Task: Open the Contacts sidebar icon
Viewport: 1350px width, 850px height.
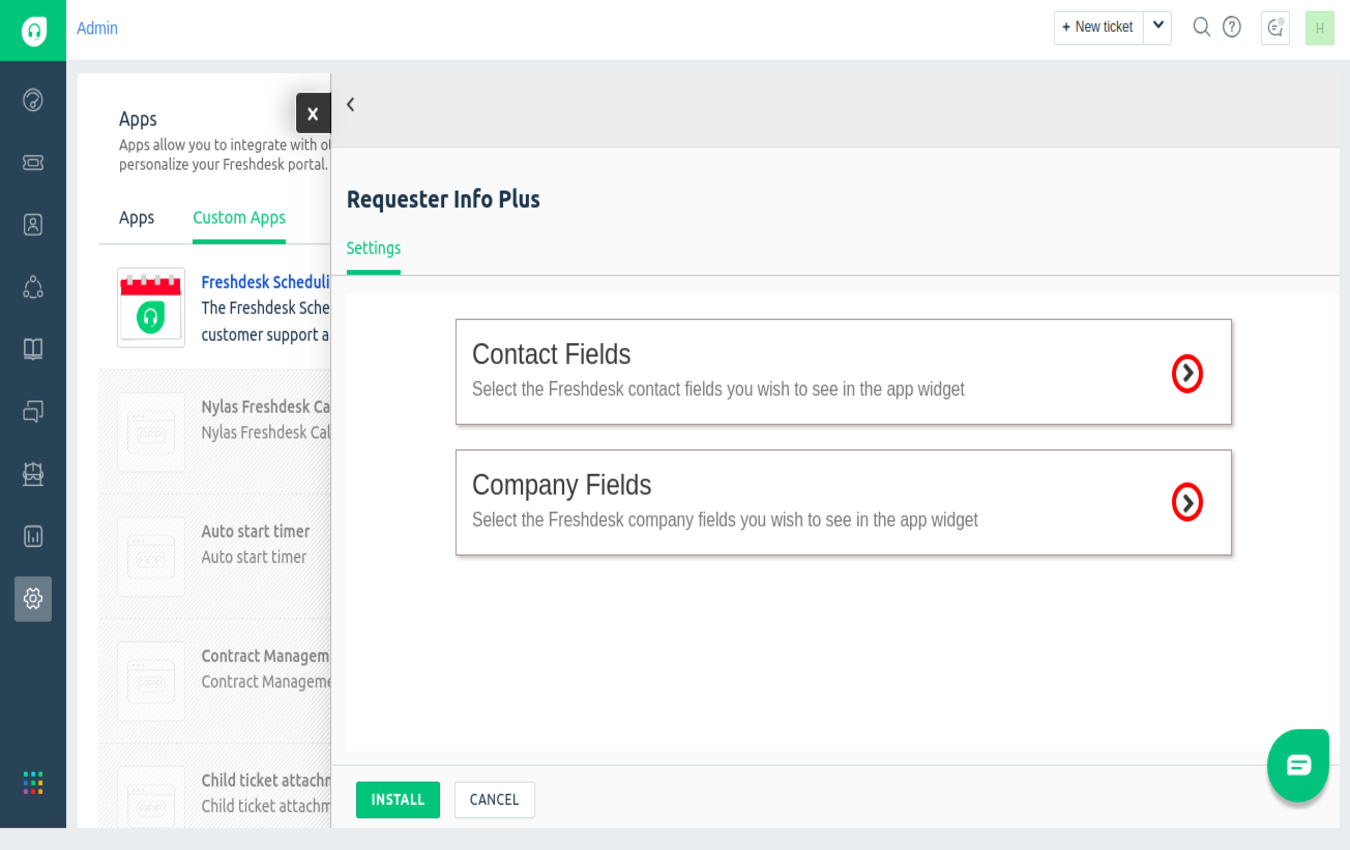Action: click(x=33, y=224)
